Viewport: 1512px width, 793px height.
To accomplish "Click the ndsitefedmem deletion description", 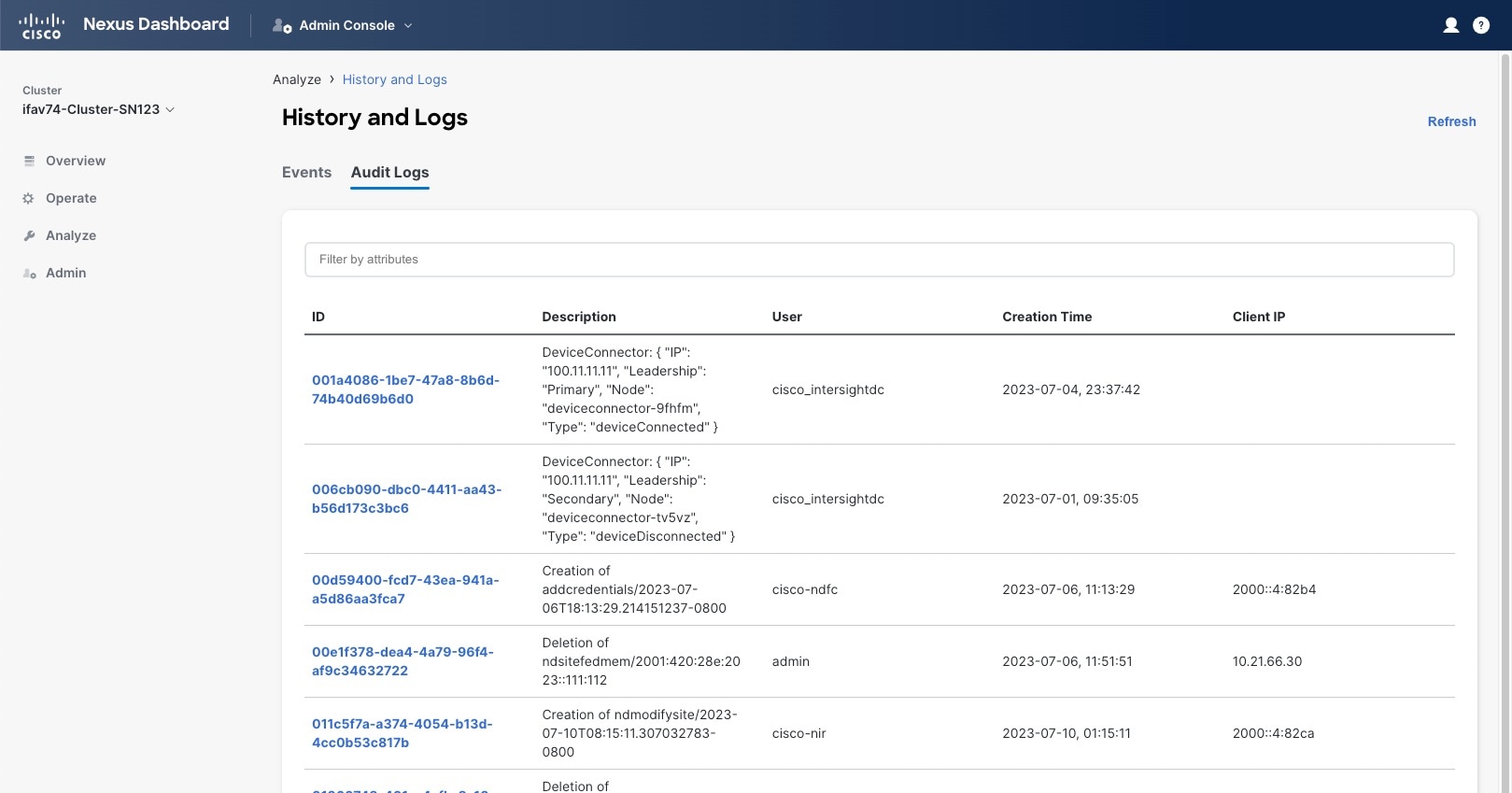I will coord(642,661).
